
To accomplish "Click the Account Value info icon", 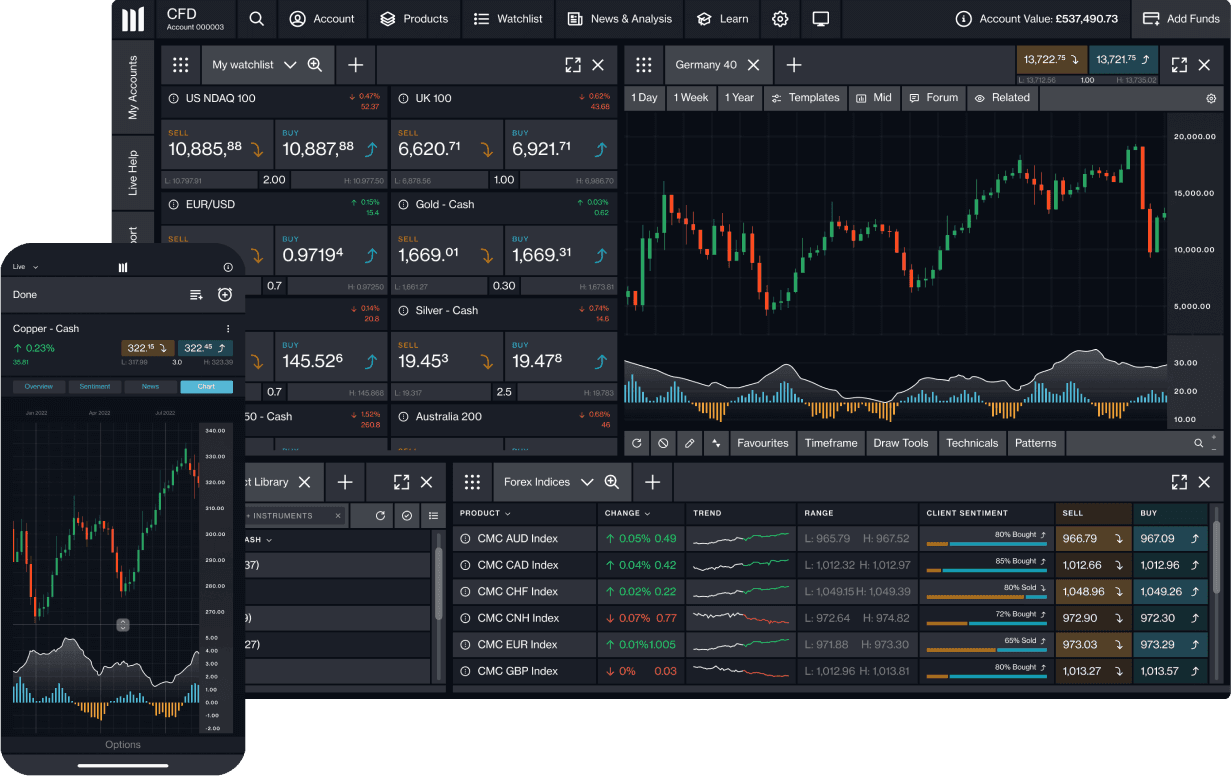I will 963,18.
